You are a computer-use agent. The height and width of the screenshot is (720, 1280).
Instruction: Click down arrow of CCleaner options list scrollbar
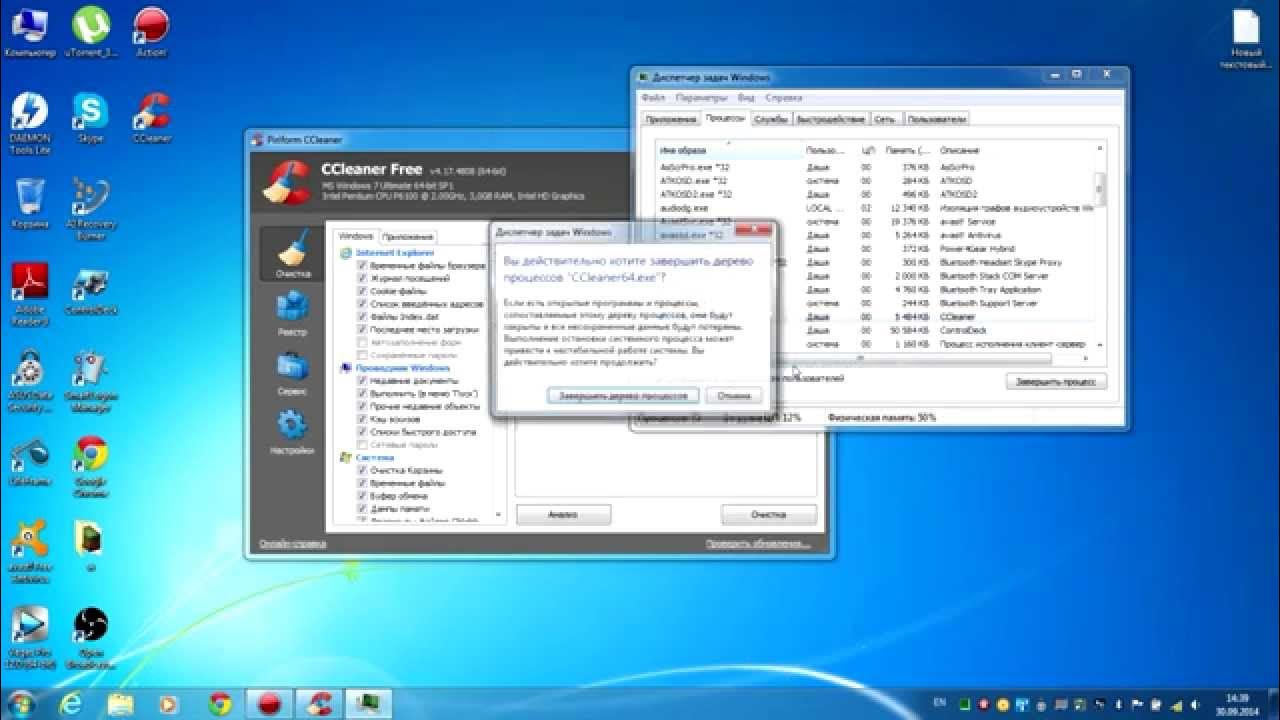point(497,516)
